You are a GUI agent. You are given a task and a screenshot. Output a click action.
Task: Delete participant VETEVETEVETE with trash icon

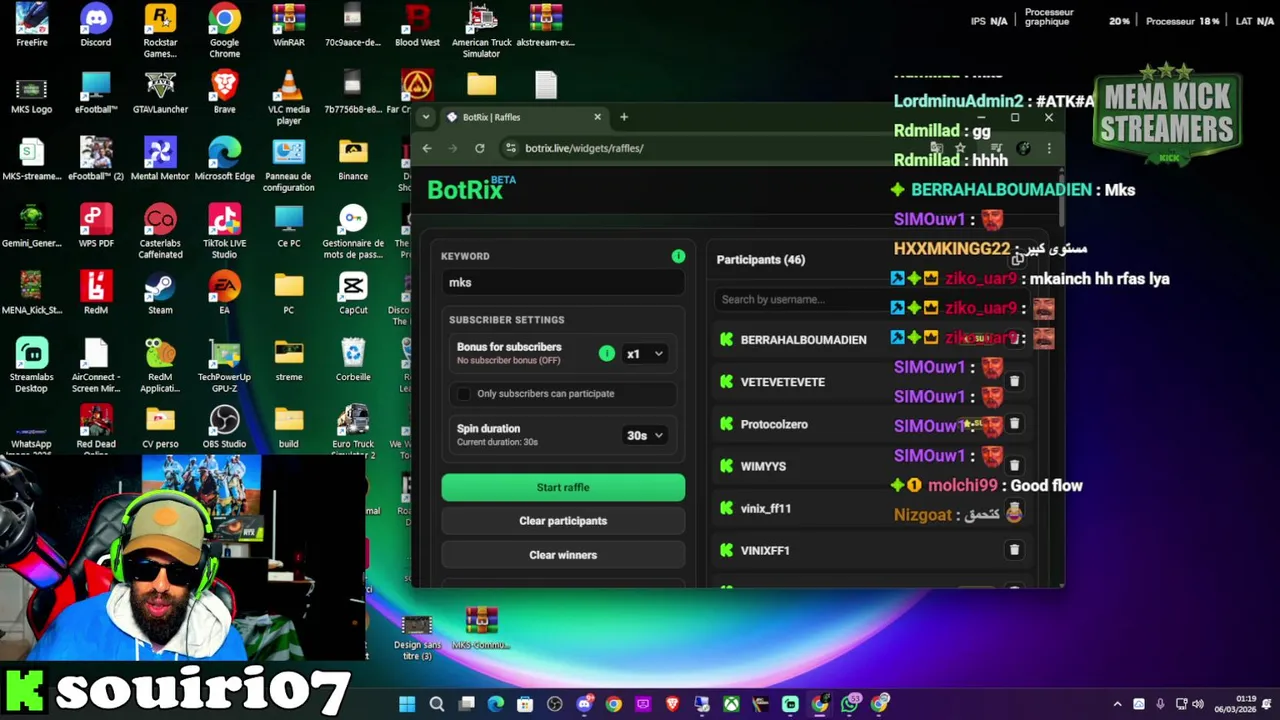coord(1014,381)
